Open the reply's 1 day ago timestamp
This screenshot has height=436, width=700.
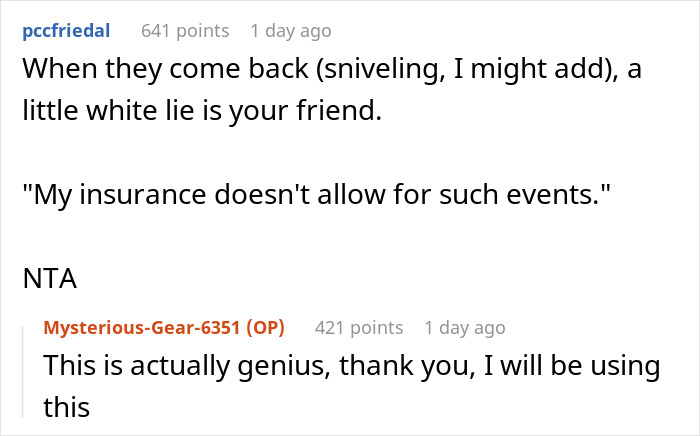pos(464,327)
